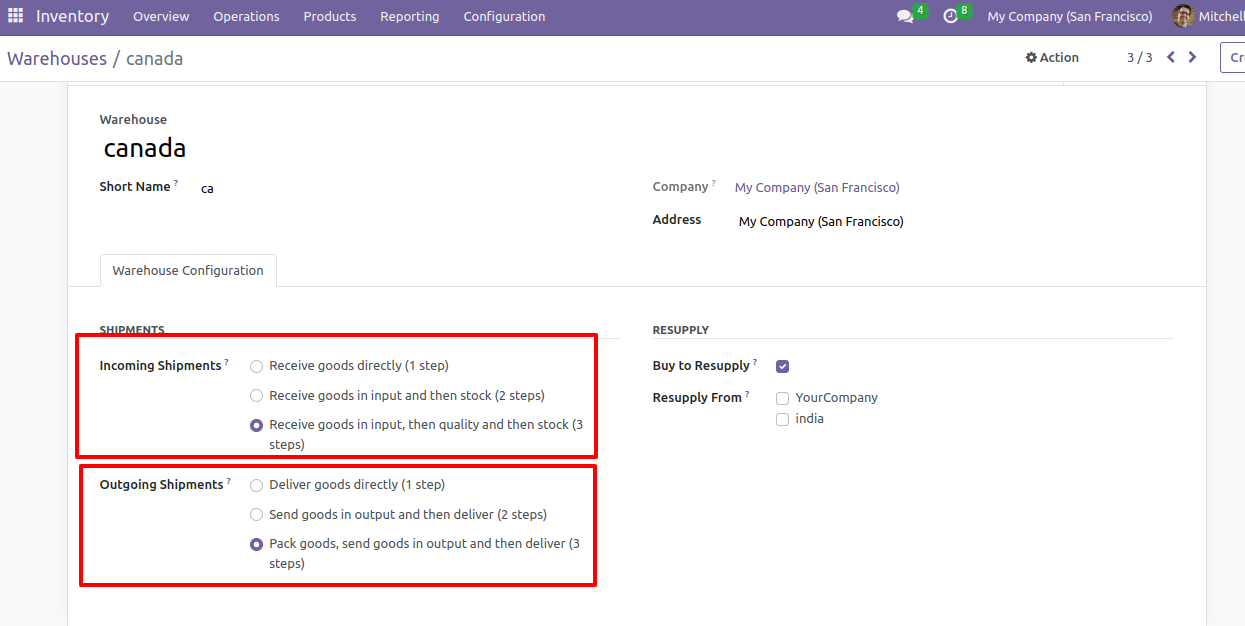Image resolution: width=1245 pixels, height=626 pixels.
Task: Open the Action dropdown
Action: click(1052, 58)
